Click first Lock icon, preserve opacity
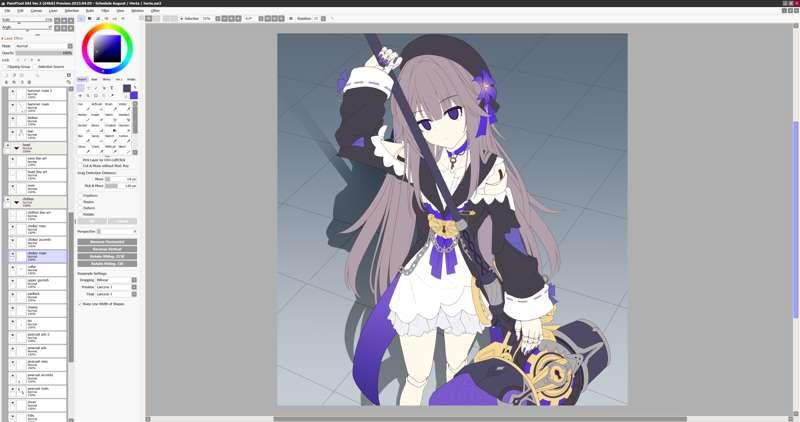The width and height of the screenshot is (800, 422). click(x=18, y=60)
